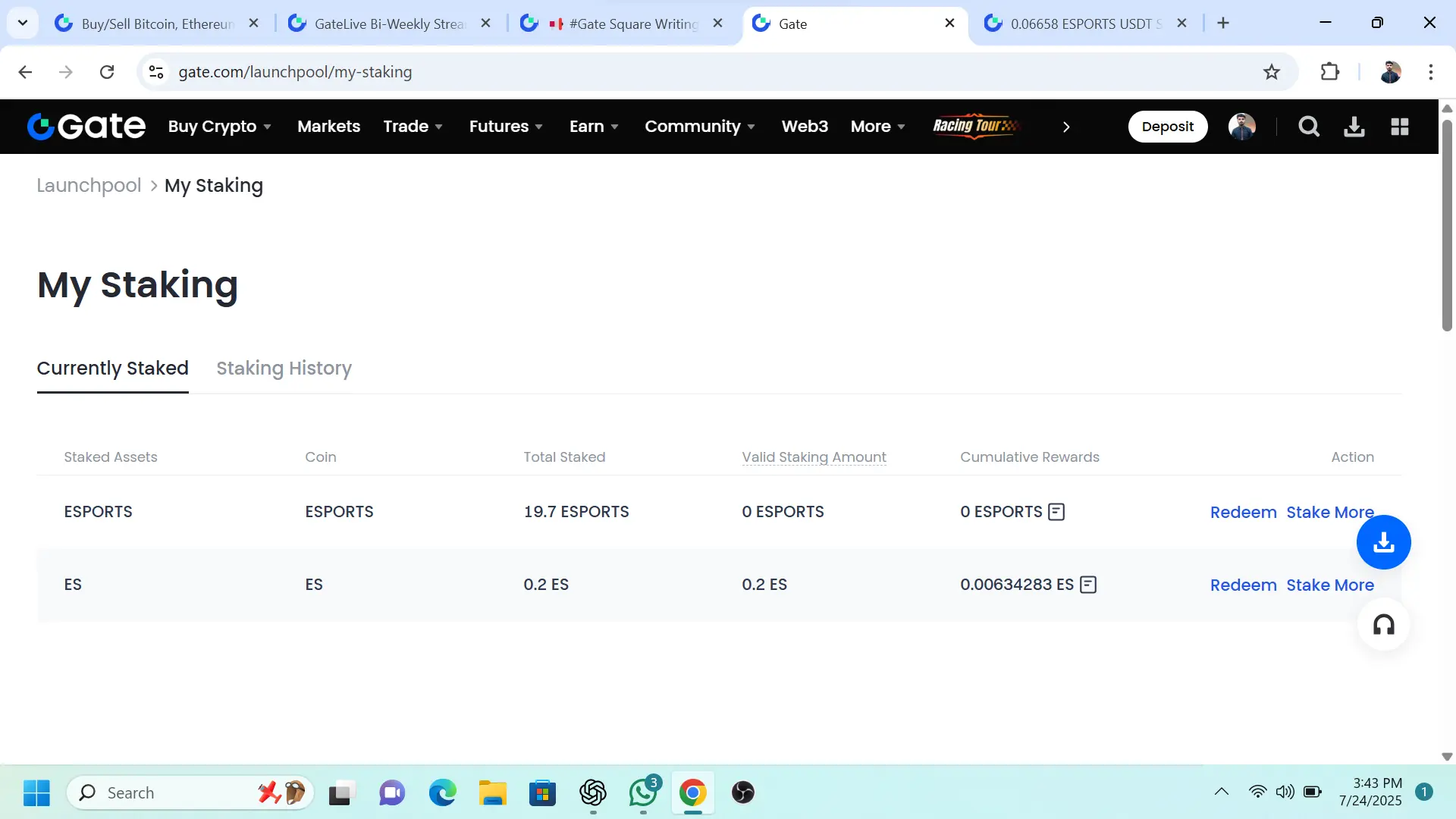Expand the More dropdown menu
Viewport: 1456px width, 819px height.
pos(877,127)
